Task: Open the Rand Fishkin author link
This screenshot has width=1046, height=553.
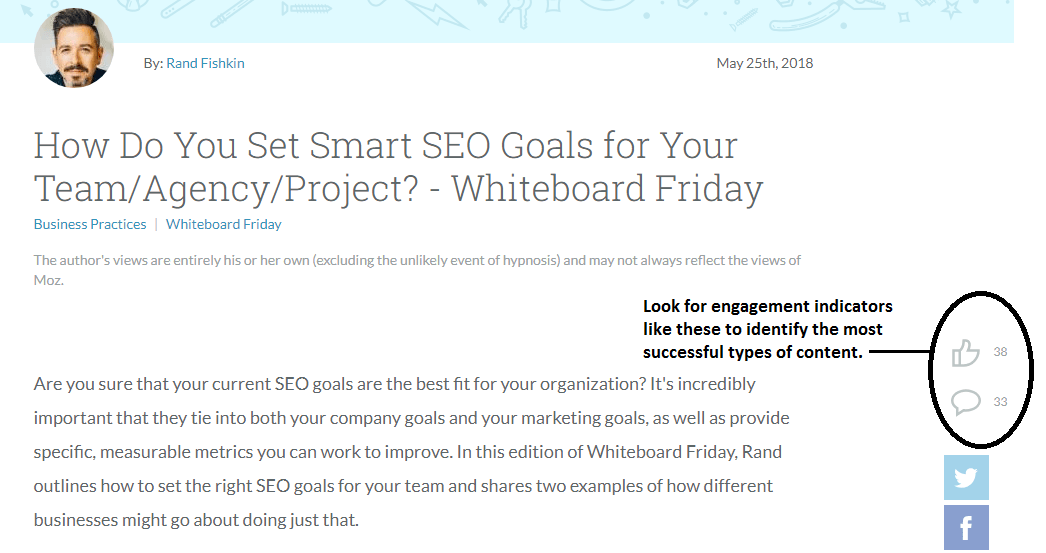Action: point(205,63)
